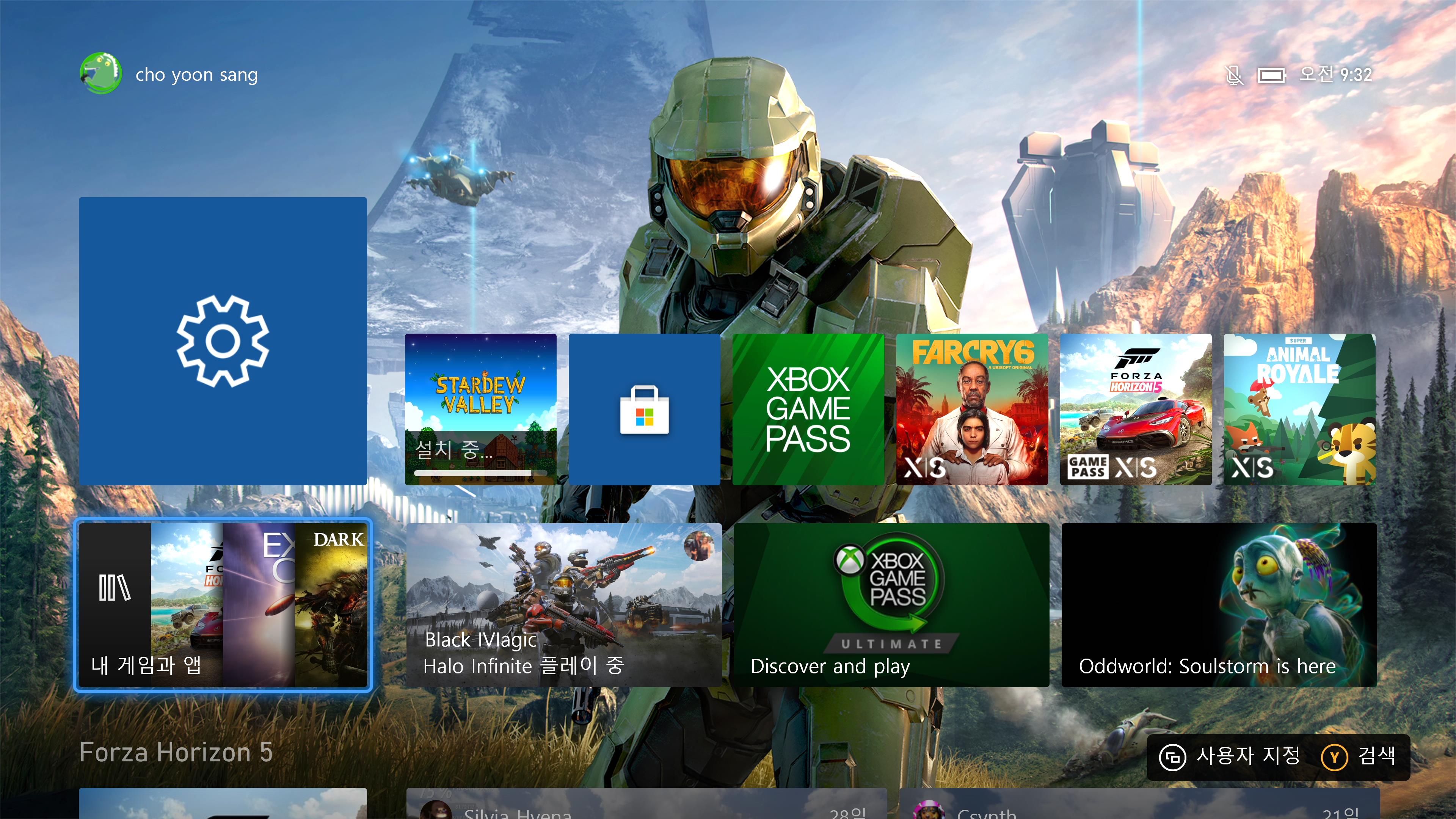The height and width of the screenshot is (819, 1456).
Task: Click the cho yoon sang profile avatar
Action: click(100, 74)
